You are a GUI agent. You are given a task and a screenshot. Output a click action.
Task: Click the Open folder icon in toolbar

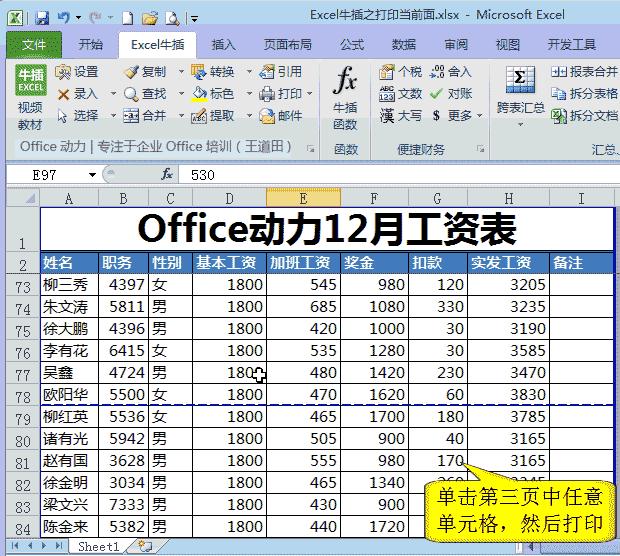point(150,18)
